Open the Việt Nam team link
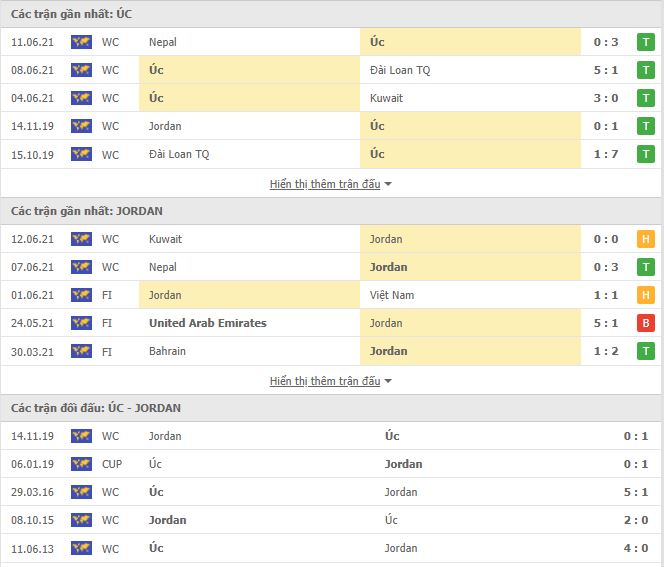 pos(392,295)
